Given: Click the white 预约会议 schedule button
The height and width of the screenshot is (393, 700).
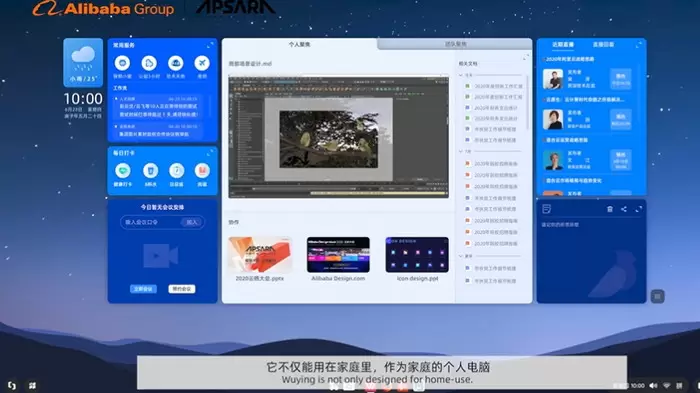Looking at the screenshot, I should pyautogui.click(x=182, y=289).
